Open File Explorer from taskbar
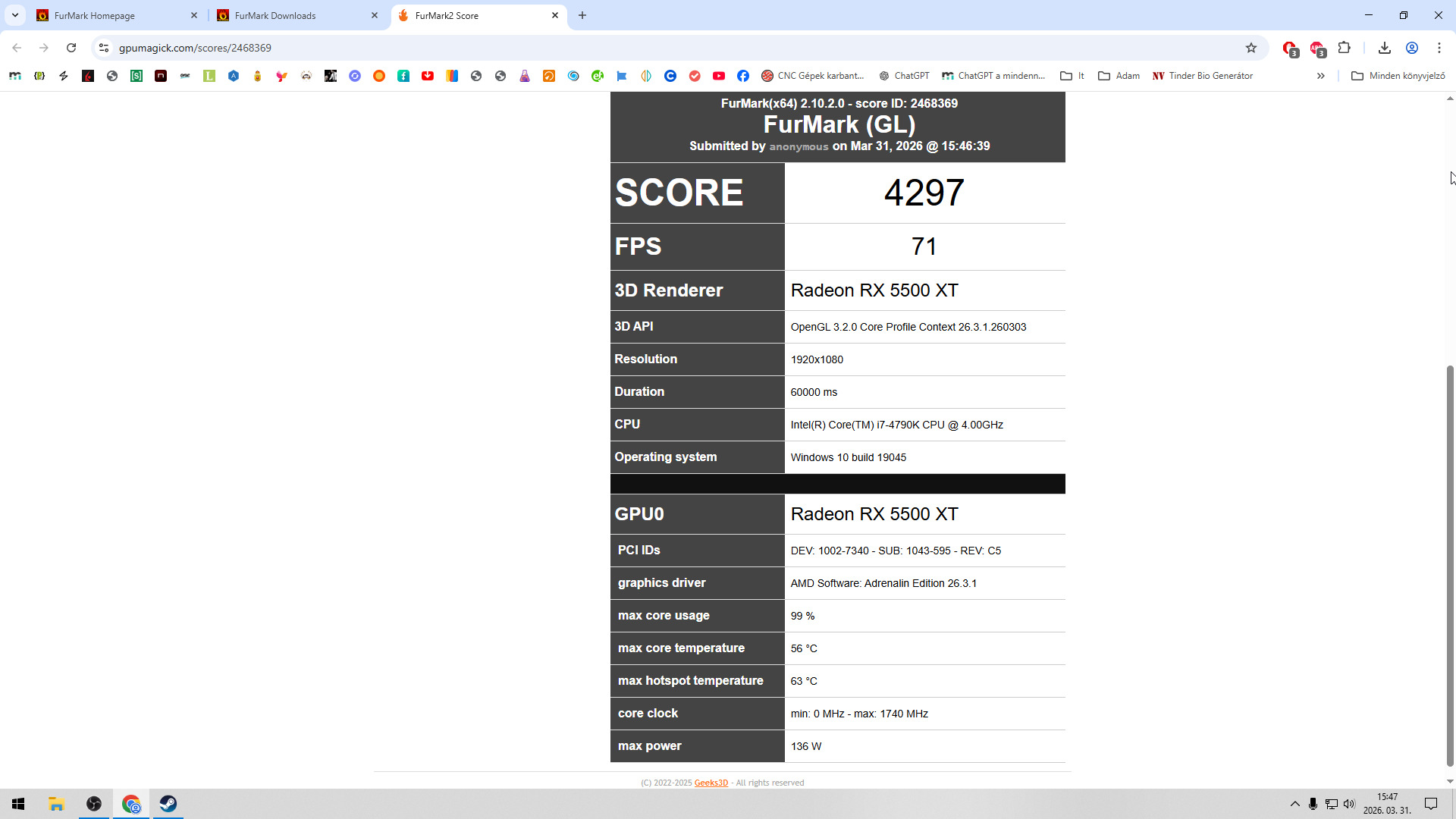 pyautogui.click(x=56, y=804)
